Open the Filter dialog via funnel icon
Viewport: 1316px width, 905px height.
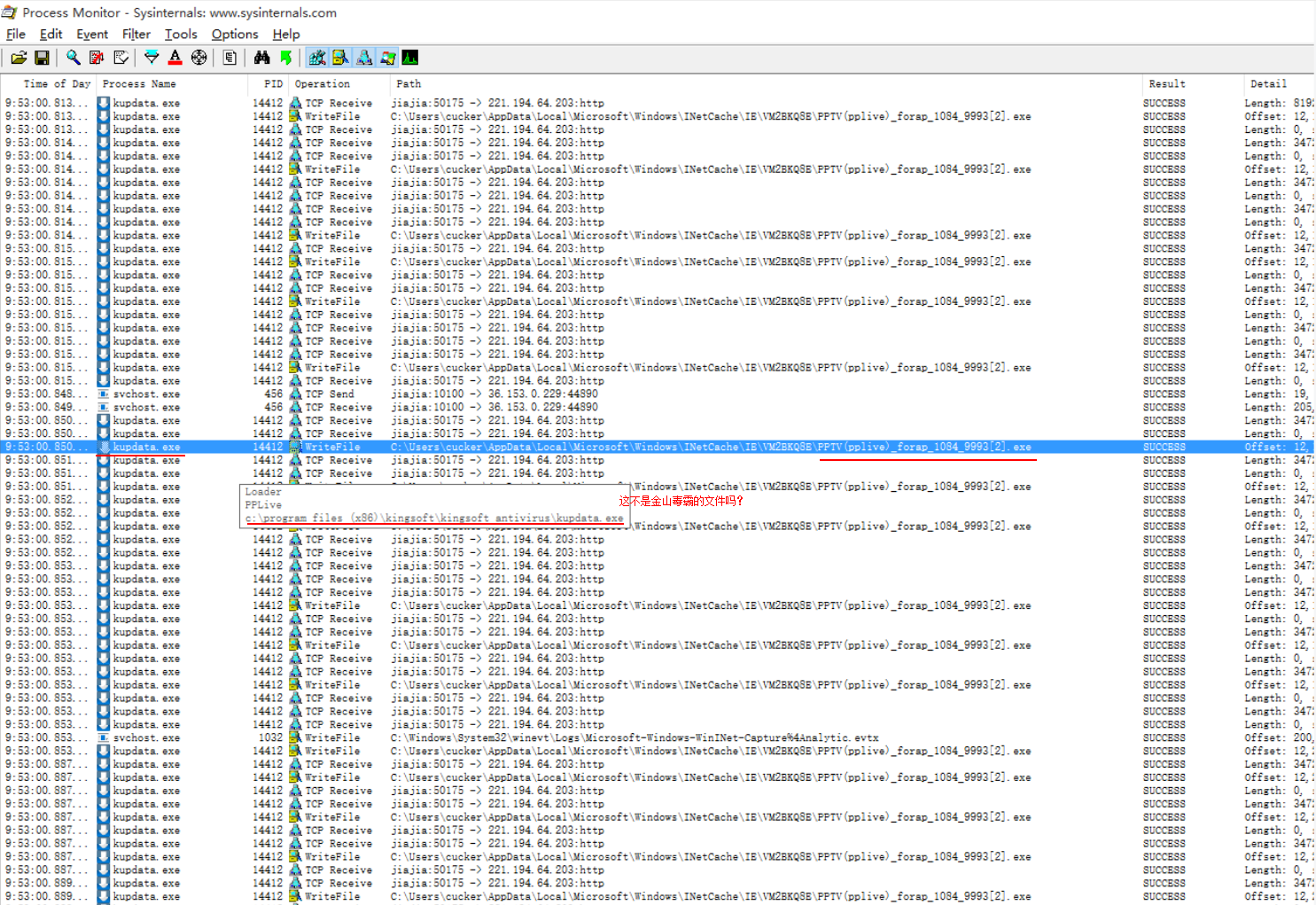click(152, 57)
